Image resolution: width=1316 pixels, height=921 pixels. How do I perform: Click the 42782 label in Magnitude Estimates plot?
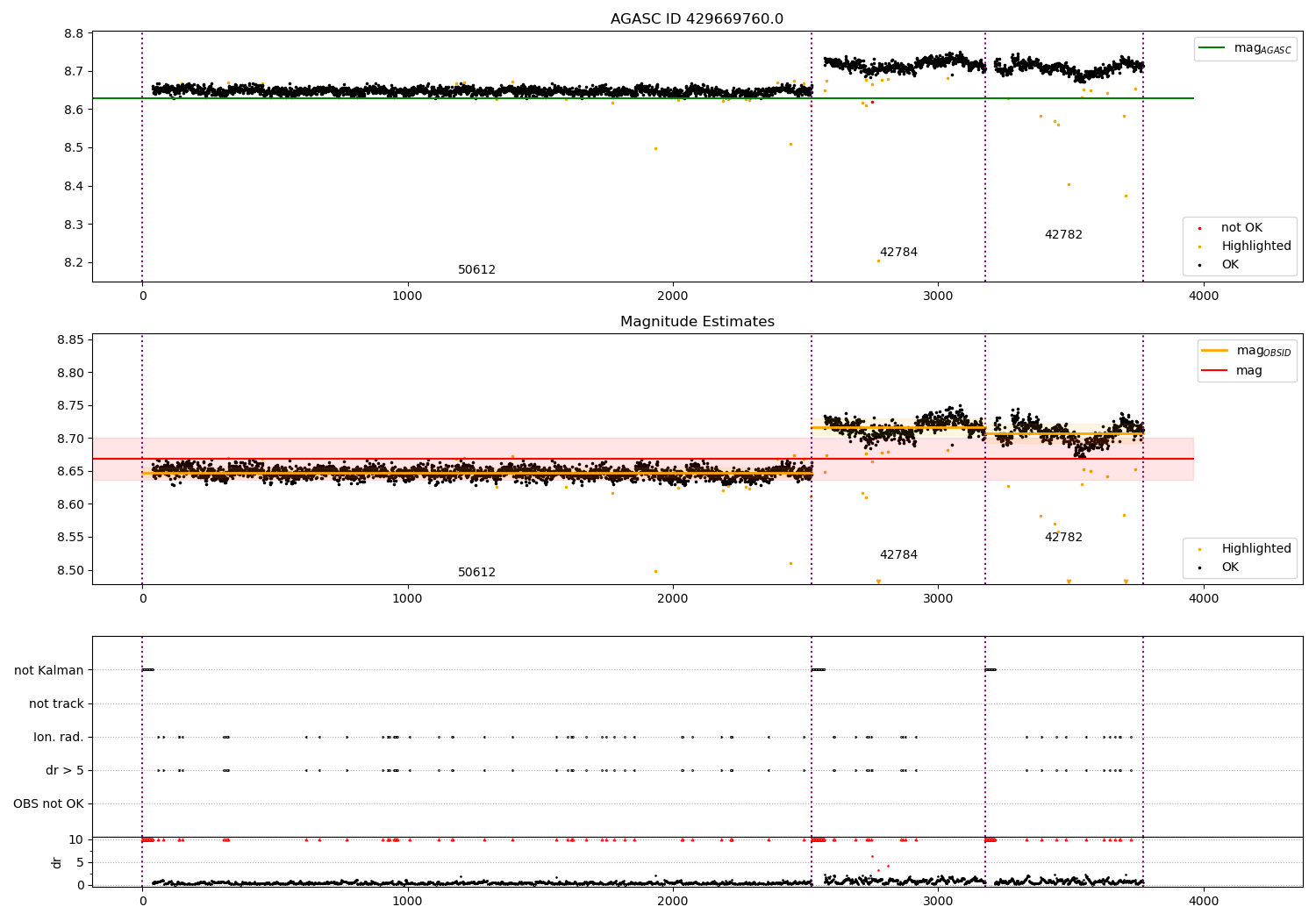pos(1063,538)
